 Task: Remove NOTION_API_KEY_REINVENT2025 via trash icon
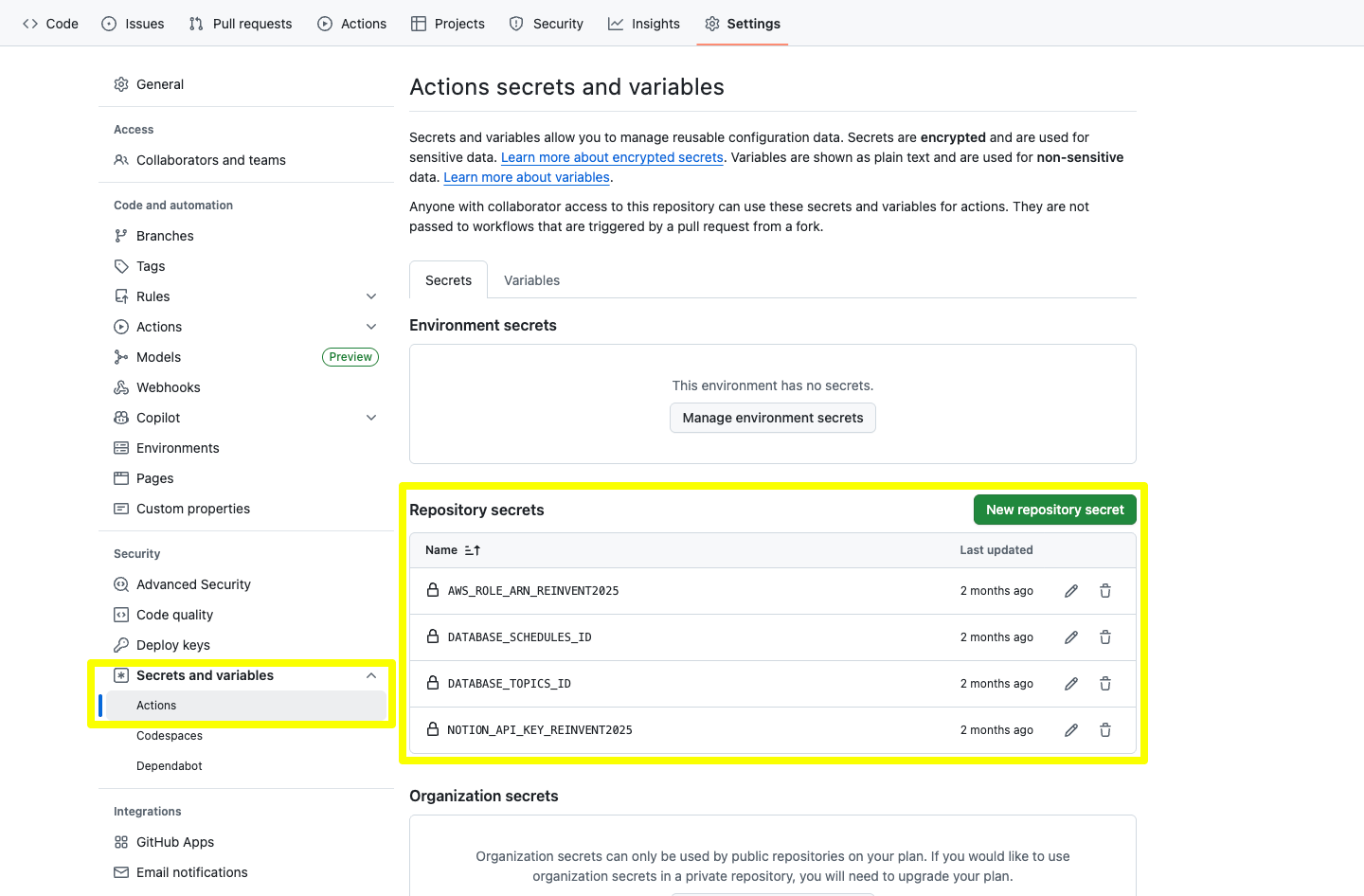pos(1105,730)
